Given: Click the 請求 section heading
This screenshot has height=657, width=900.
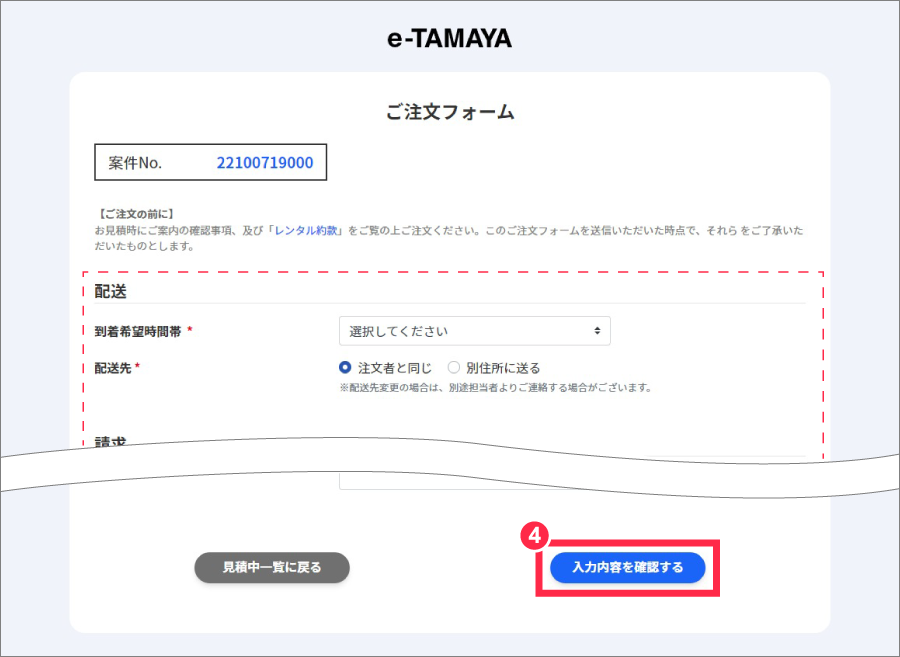Looking at the screenshot, I should tap(110, 441).
